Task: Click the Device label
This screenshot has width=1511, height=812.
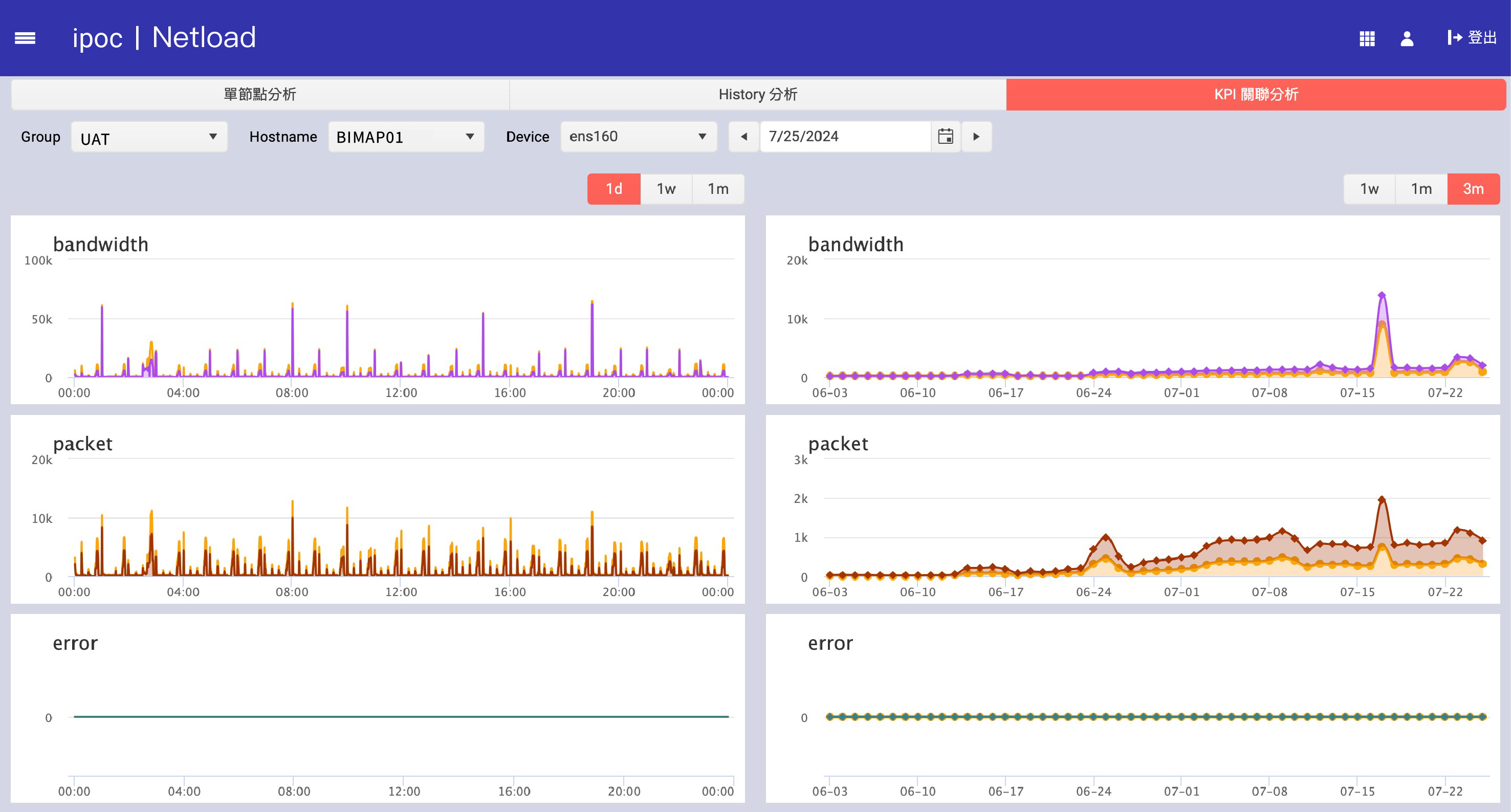Action: (x=528, y=137)
